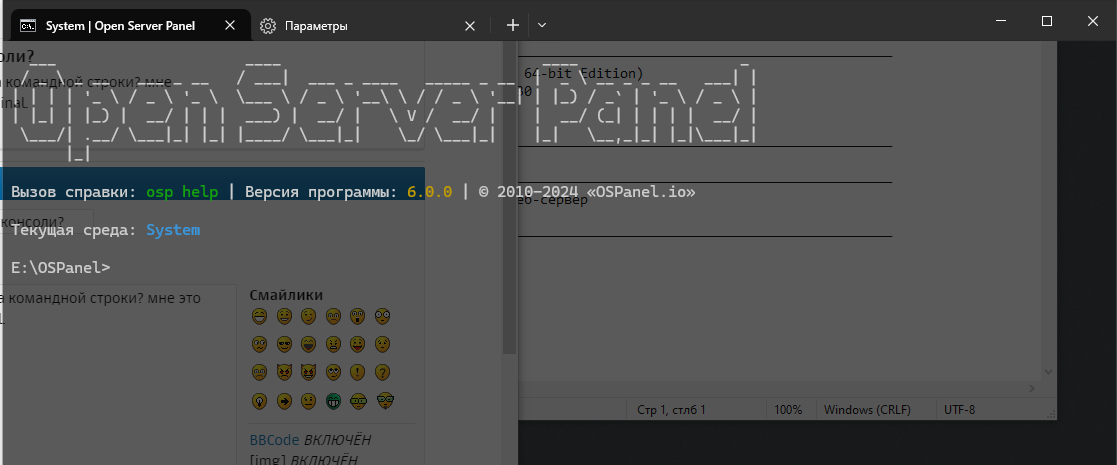Viewport: 1117px width, 465px height.
Task: Click Notepad horizontal scrollbar right arrow
Action: pos(1031,388)
